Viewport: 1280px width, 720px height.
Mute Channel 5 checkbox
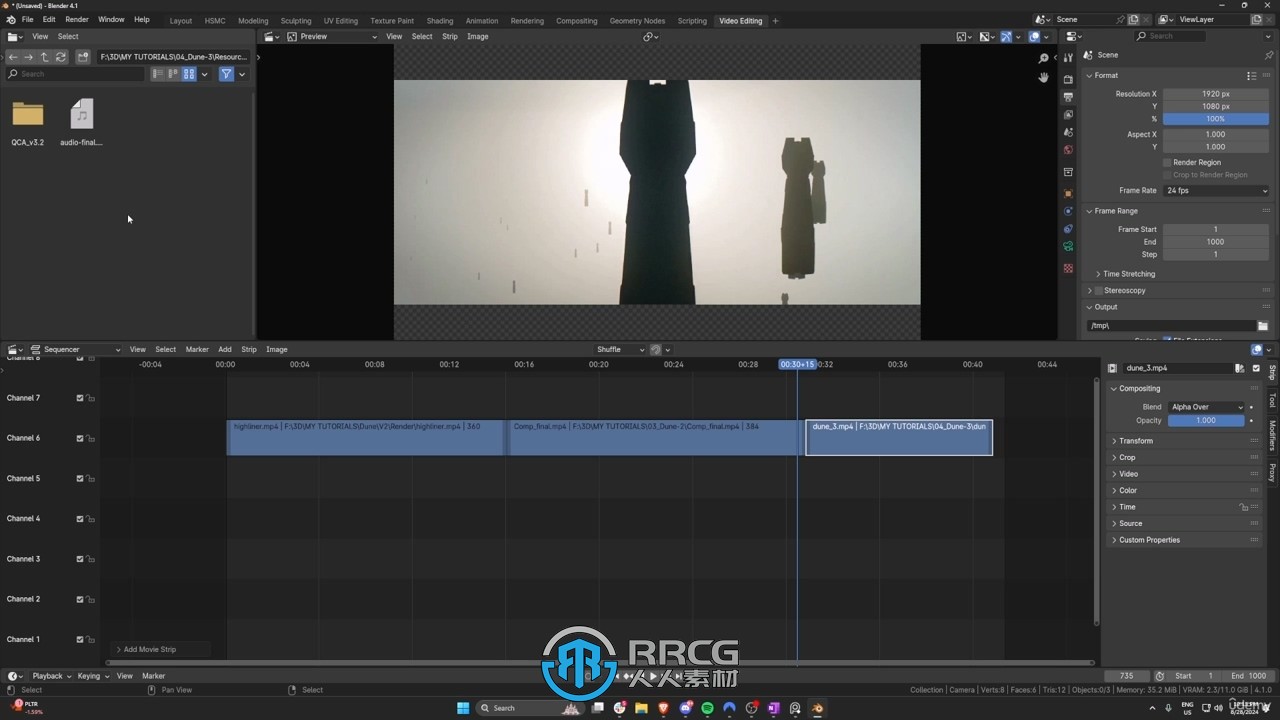click(80, 478)
